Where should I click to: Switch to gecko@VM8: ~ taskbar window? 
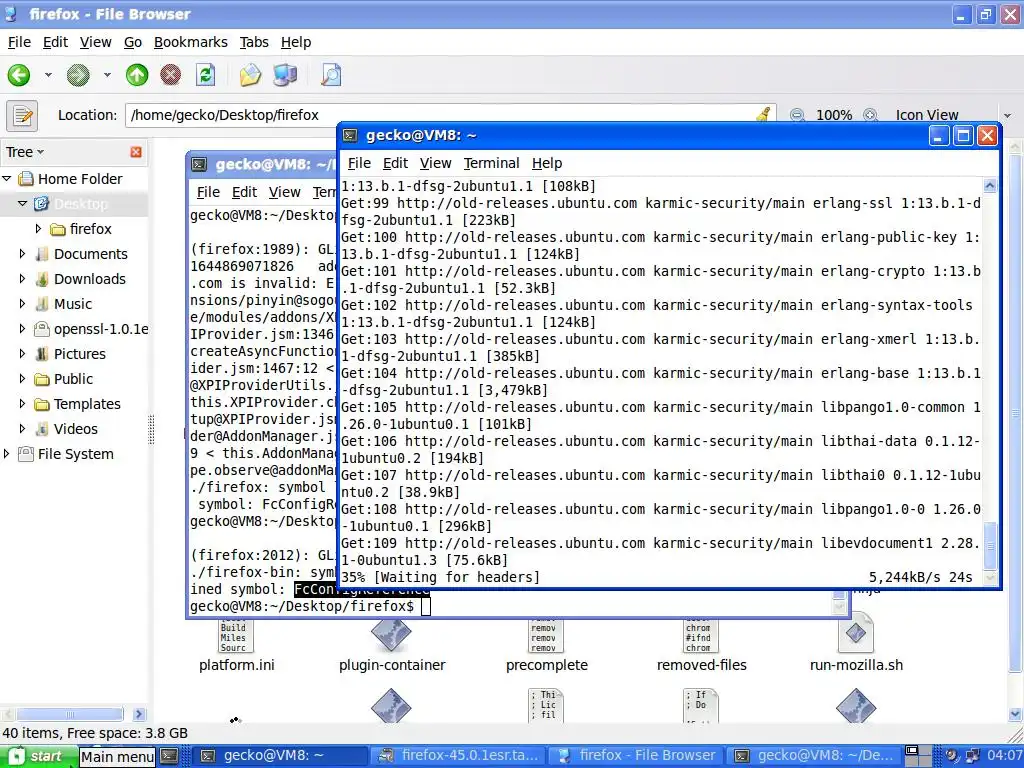point(281,756)
